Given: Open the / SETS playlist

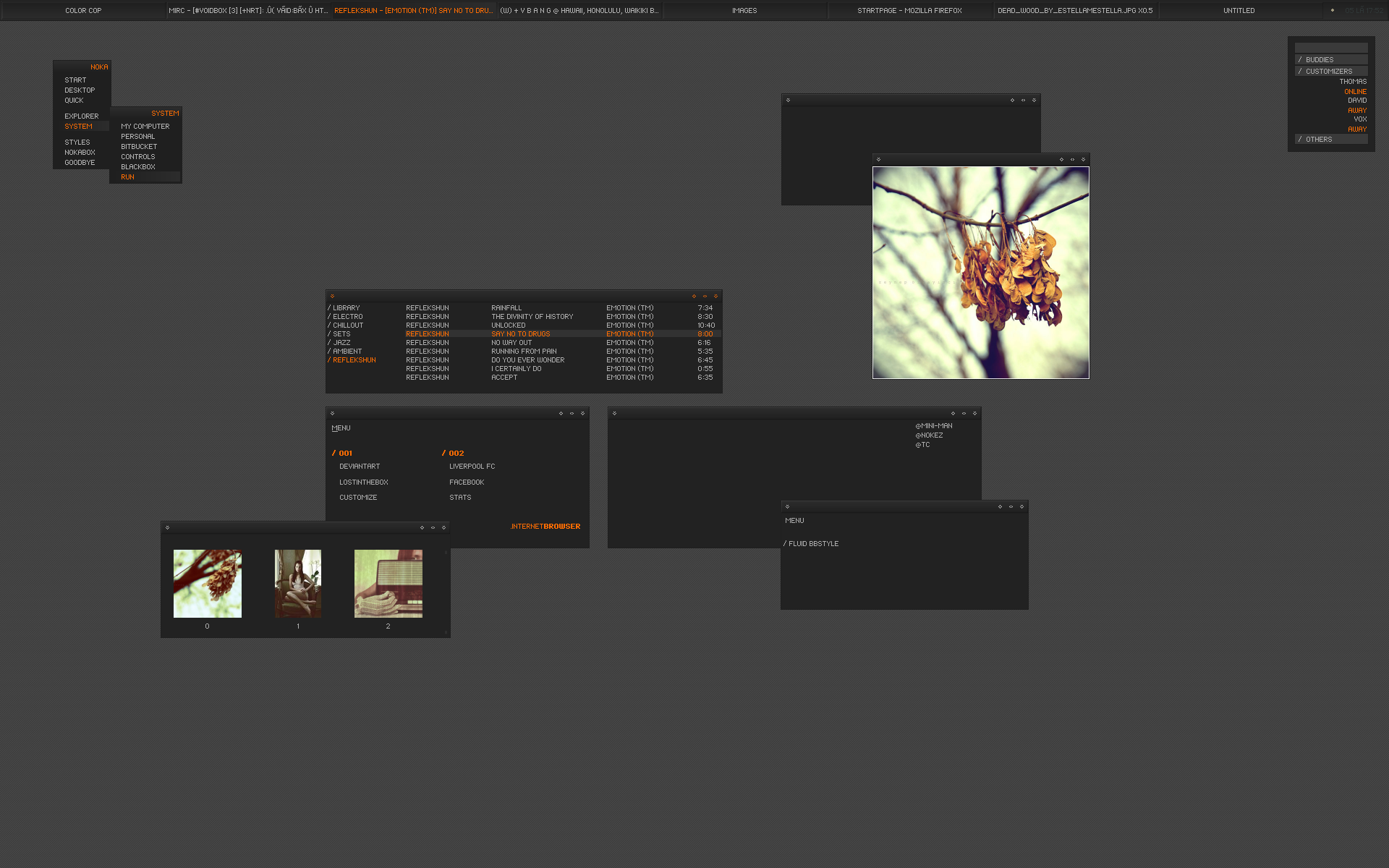Looking at the screenshot, I should point(339,333).
